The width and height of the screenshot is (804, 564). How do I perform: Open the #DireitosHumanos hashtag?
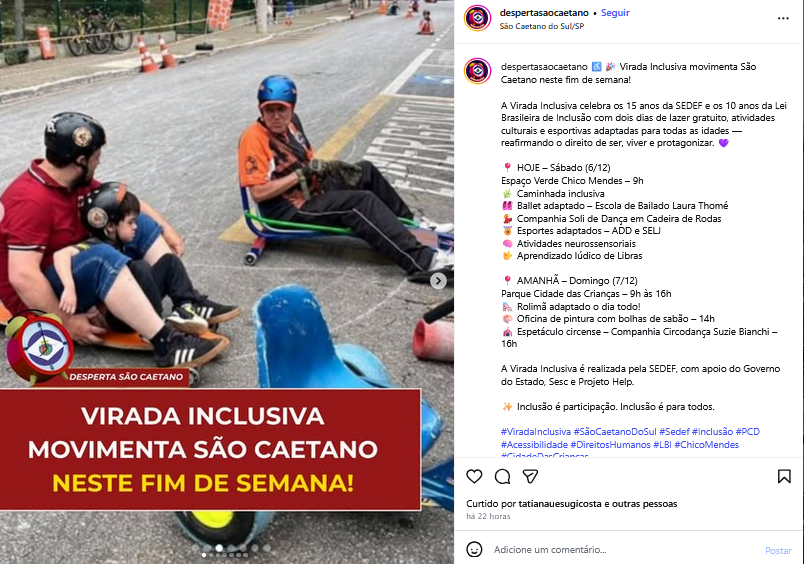(610, 445)
